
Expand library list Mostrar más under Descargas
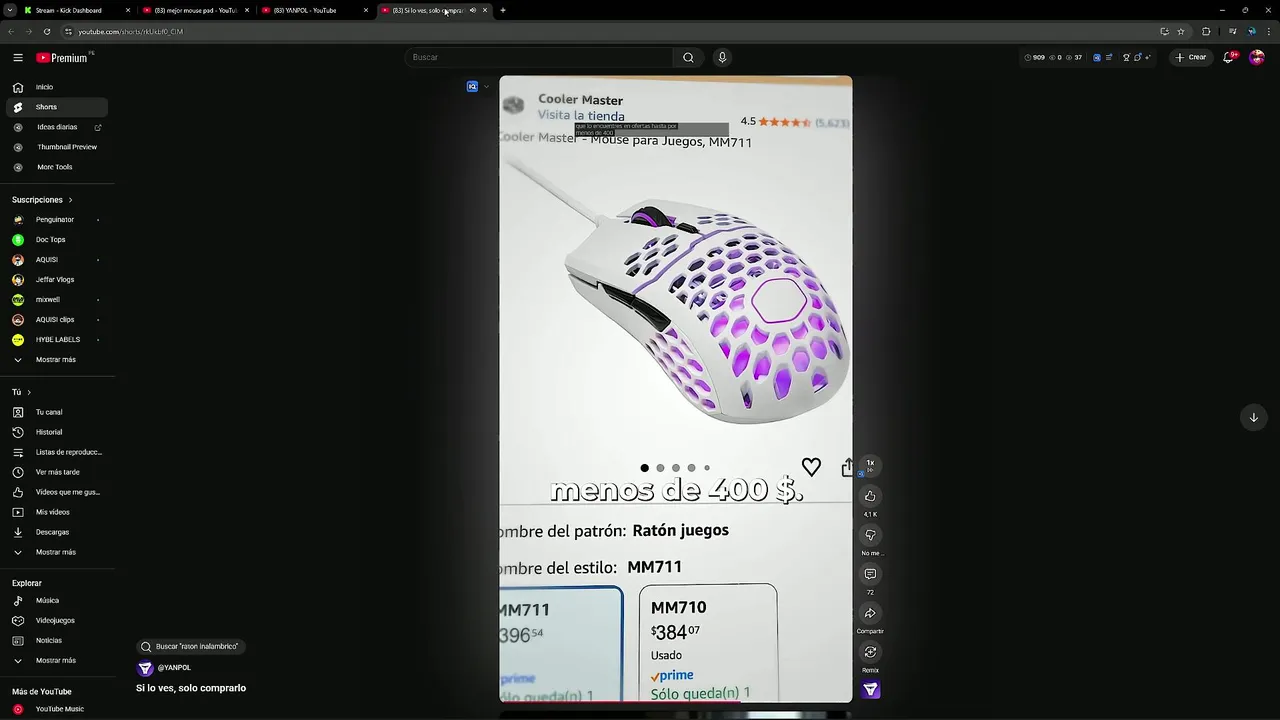pos(57,552)
